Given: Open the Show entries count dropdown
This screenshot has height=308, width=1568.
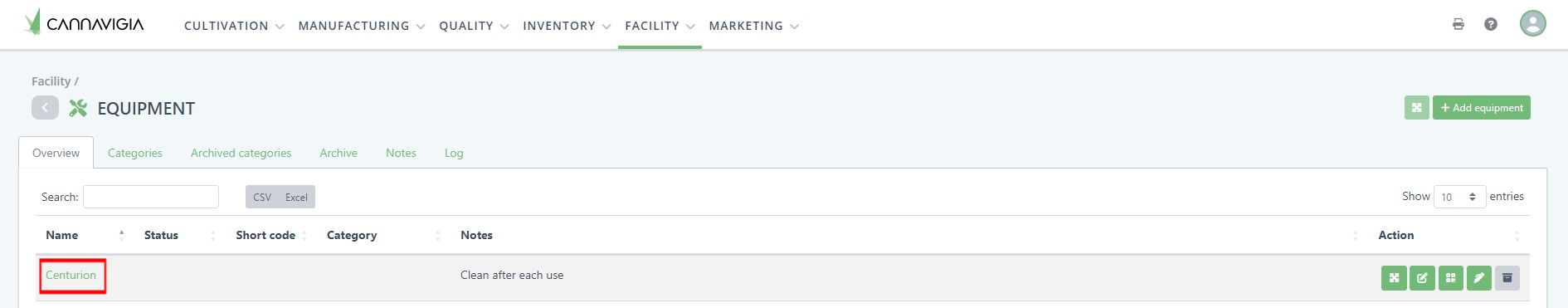Looking at the screenshot, I should [x=1459, y=197].
